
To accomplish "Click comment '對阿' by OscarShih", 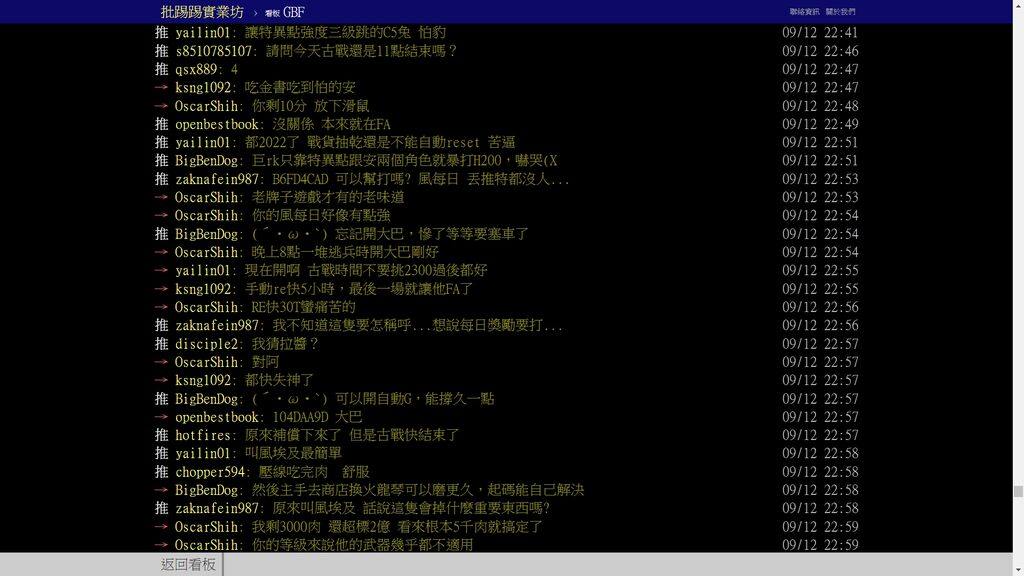I will pyautogui.click(x=265, y=362).
